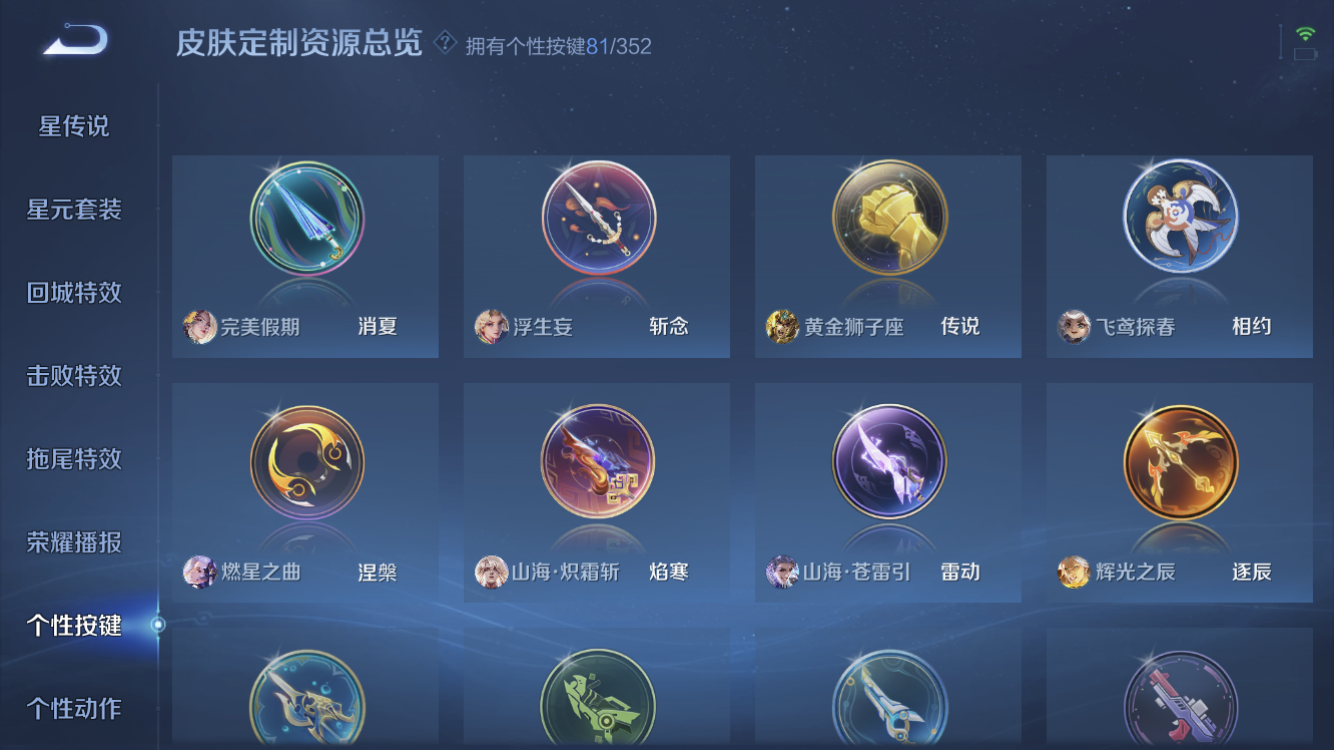
Task: Click the Wi-Fi signal status icon
Action: click(1305, 34)
